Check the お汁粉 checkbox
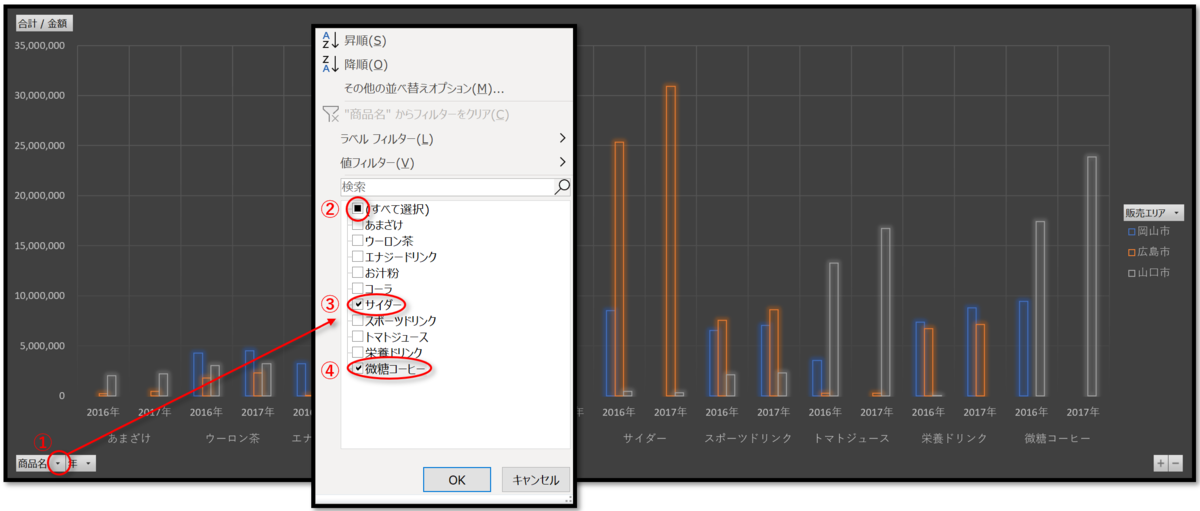1200x511 pixels. pos(357,272)
